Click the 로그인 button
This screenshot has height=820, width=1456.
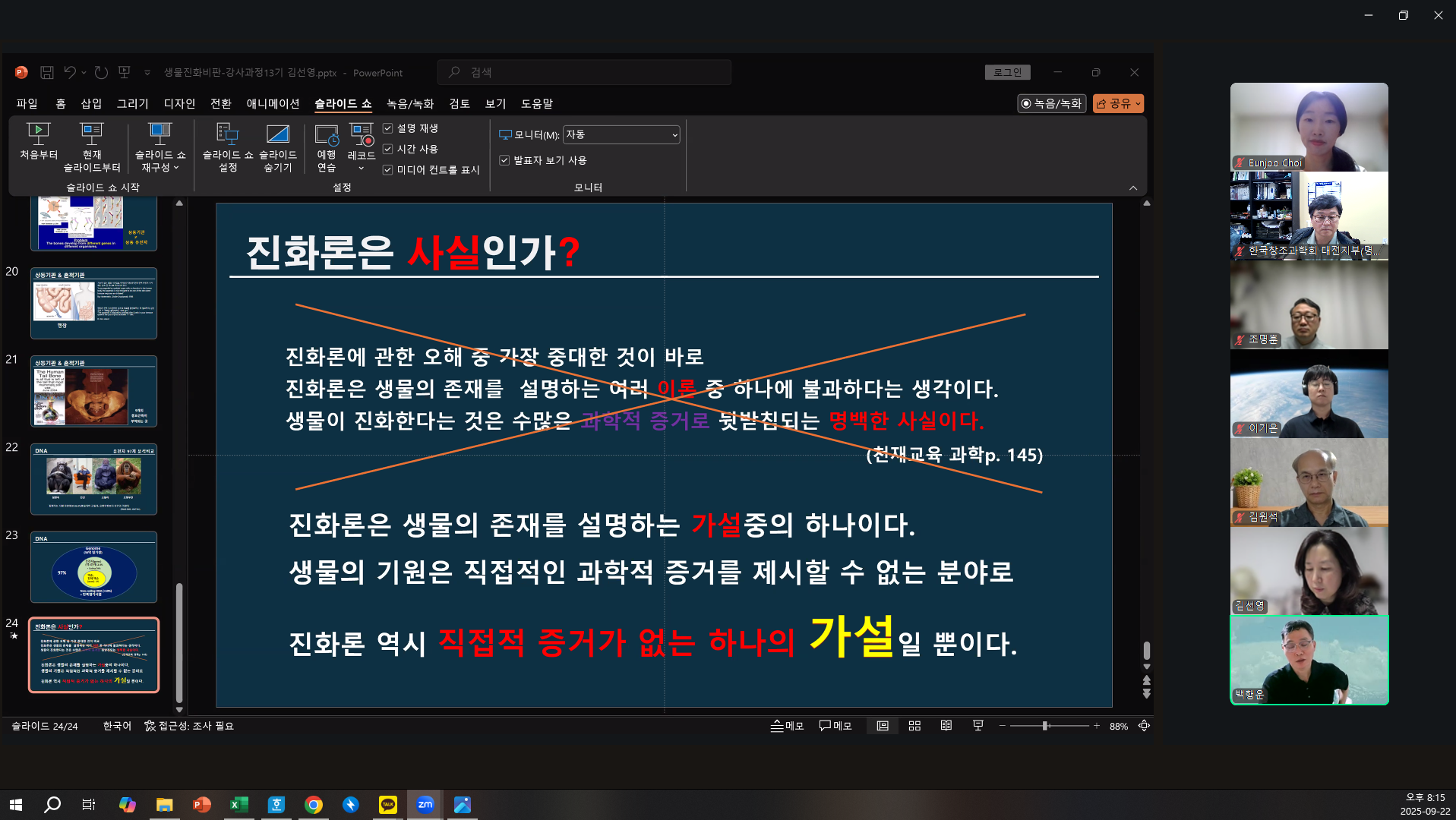pos(1007,72)
